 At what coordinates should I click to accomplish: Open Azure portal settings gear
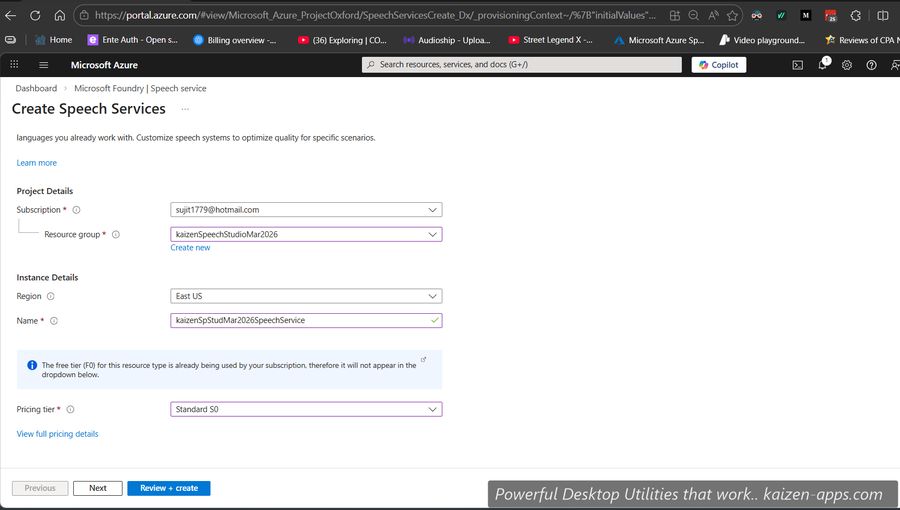pos(847,65)
